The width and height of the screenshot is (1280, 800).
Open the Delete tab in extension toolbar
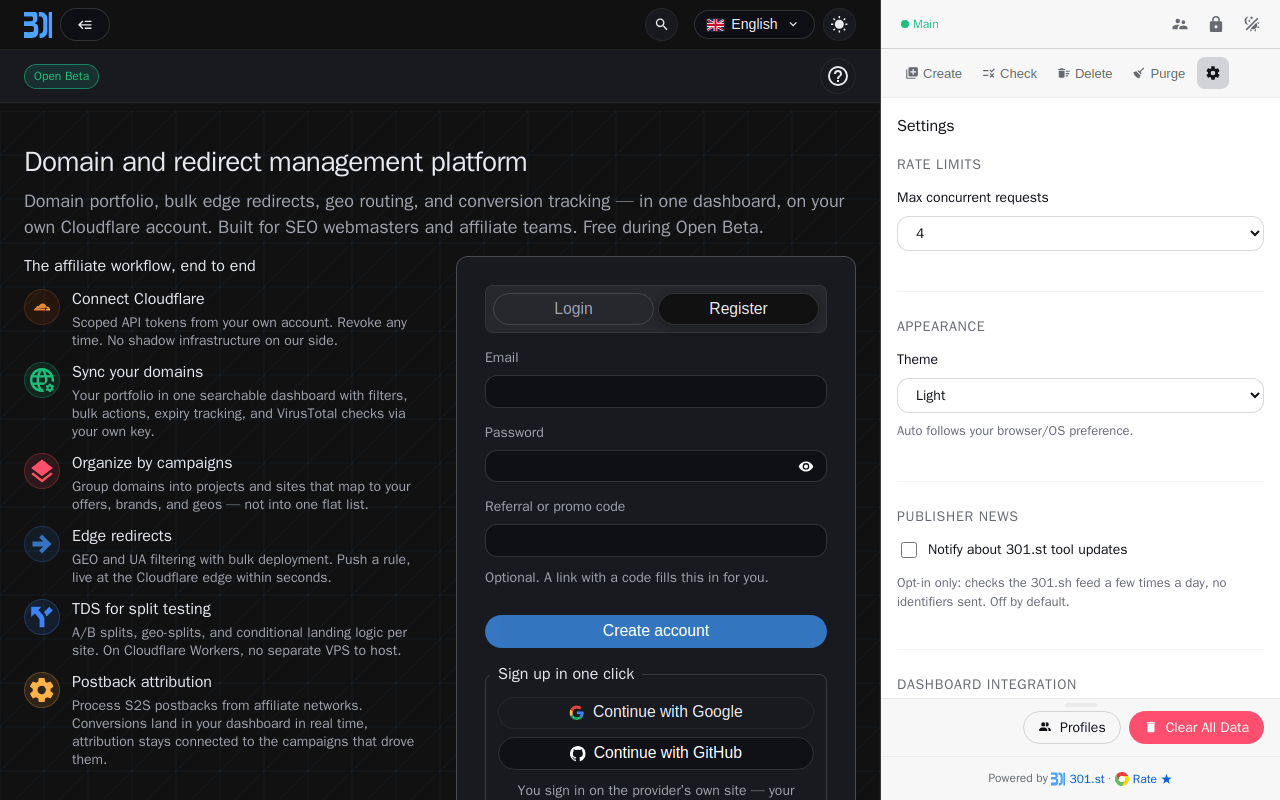1085,73
